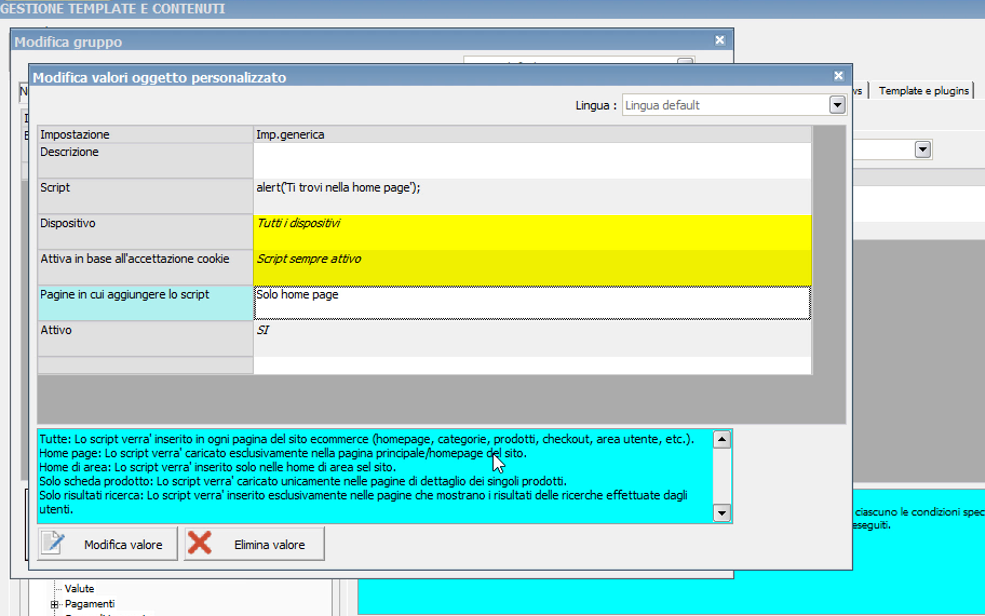The height and width of the screenshot is (616, 985).
Task: Select the Valute tree item
Action: coord(79,589)
